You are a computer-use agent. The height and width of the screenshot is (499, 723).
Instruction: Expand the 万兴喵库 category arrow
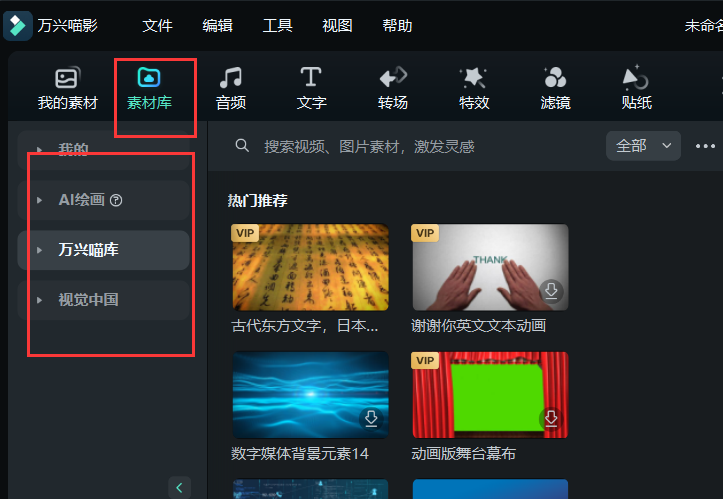40,250
